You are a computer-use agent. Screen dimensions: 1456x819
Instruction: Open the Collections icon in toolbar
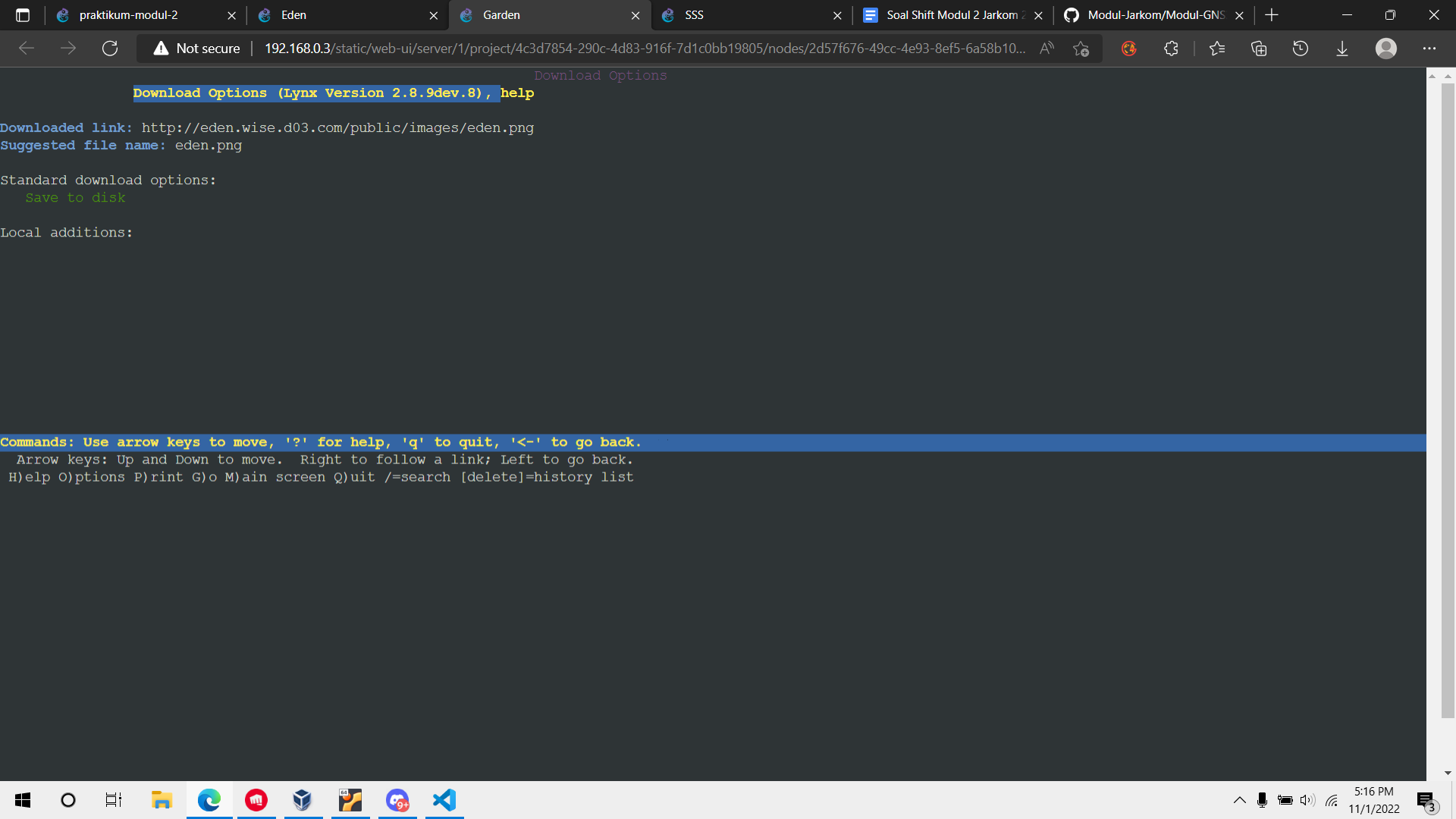click(x=1259, y=49)
